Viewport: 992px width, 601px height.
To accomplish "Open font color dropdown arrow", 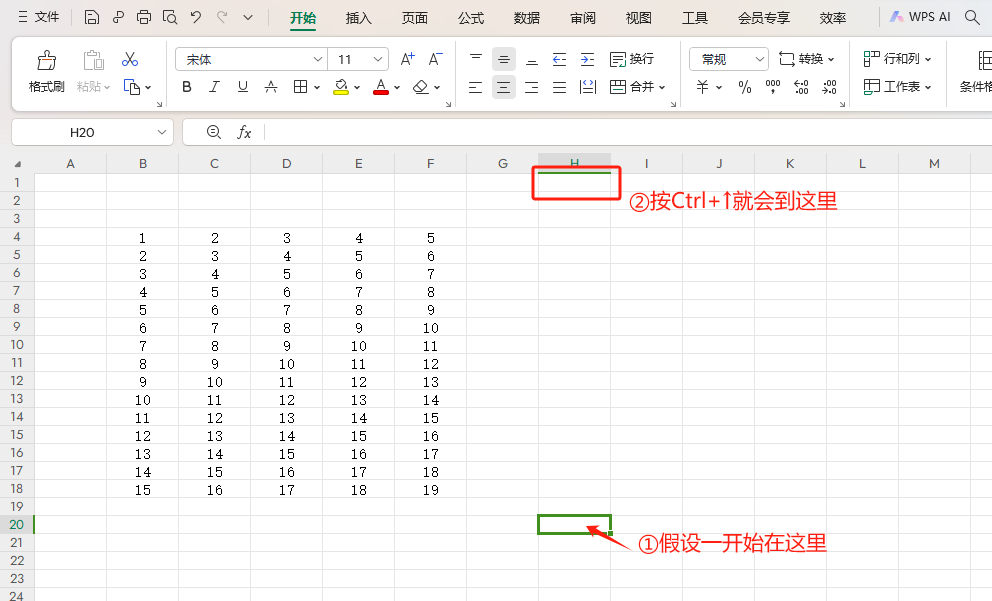I will (x=397, y=87).
